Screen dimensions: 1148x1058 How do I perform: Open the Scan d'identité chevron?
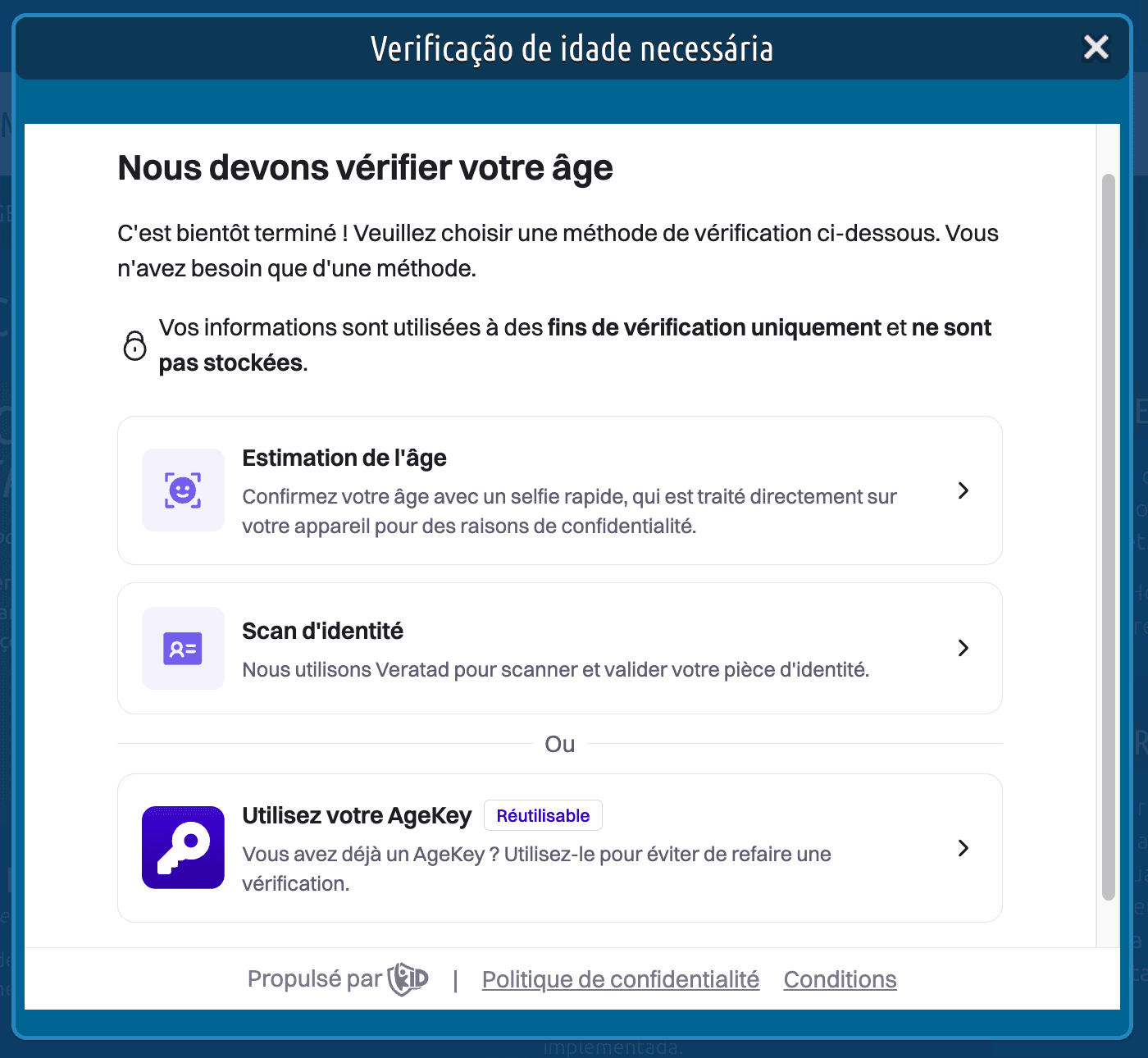pos(963,648)
